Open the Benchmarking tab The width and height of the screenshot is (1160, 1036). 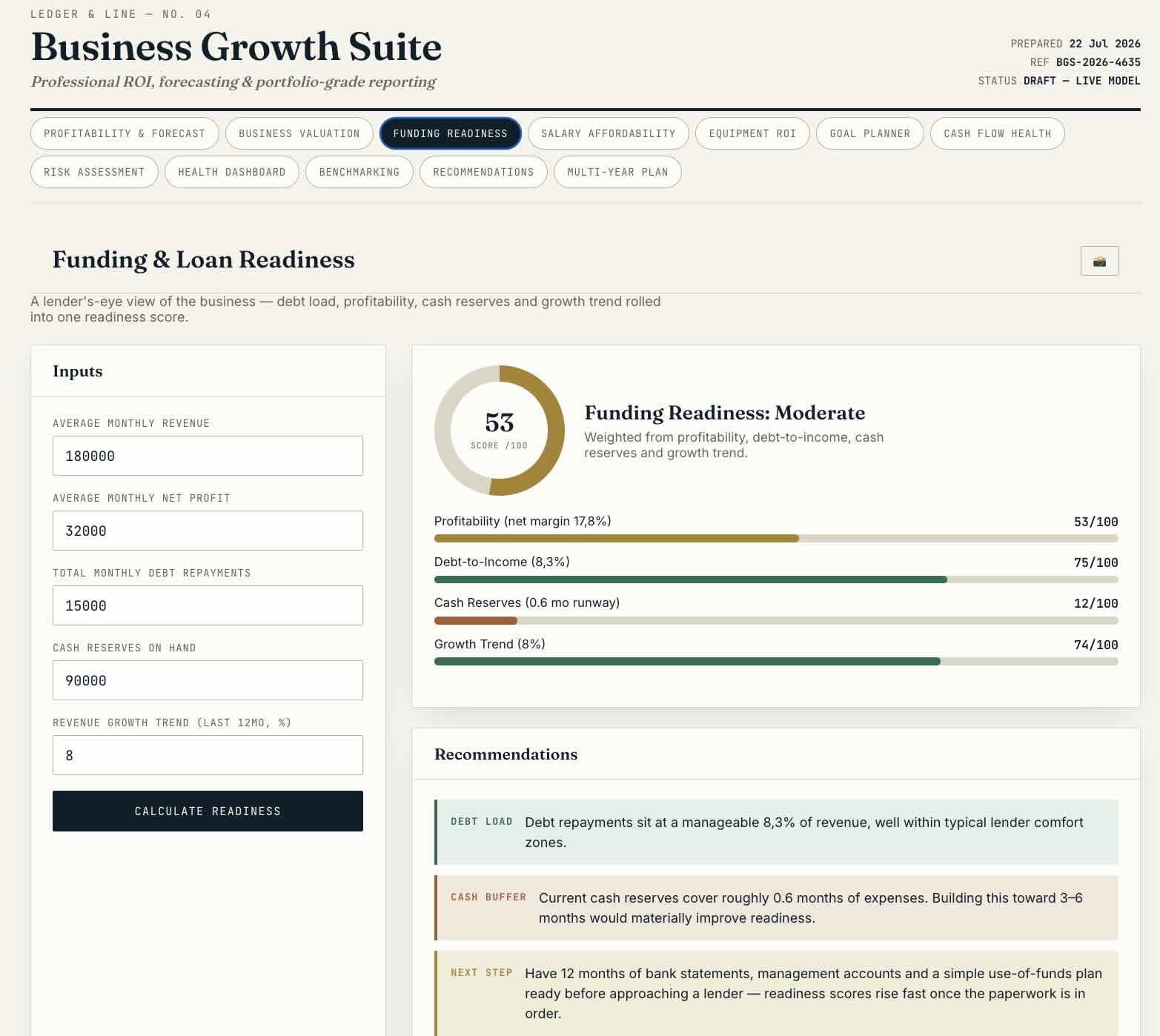(359, 172)
